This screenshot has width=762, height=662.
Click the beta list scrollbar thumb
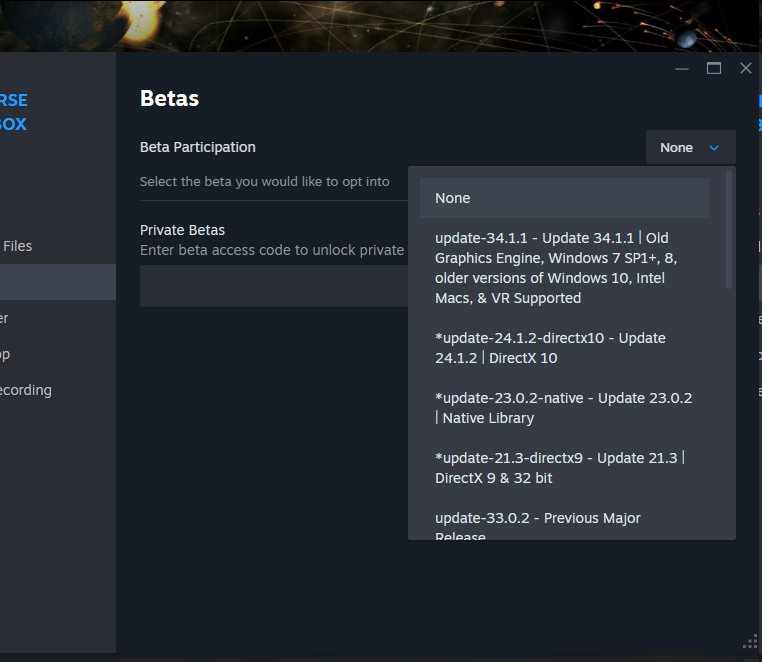coord(728,229)
